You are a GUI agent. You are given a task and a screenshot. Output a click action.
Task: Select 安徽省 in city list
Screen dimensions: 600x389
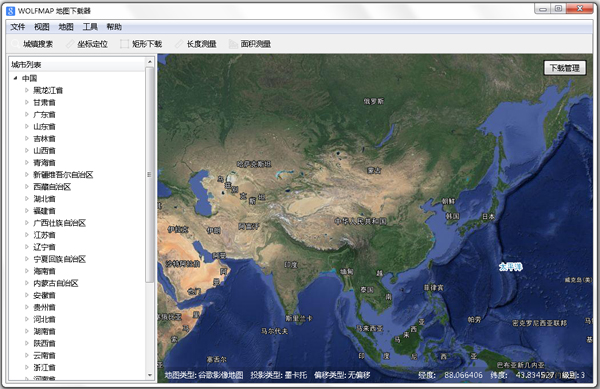click(x=44, y=295)
